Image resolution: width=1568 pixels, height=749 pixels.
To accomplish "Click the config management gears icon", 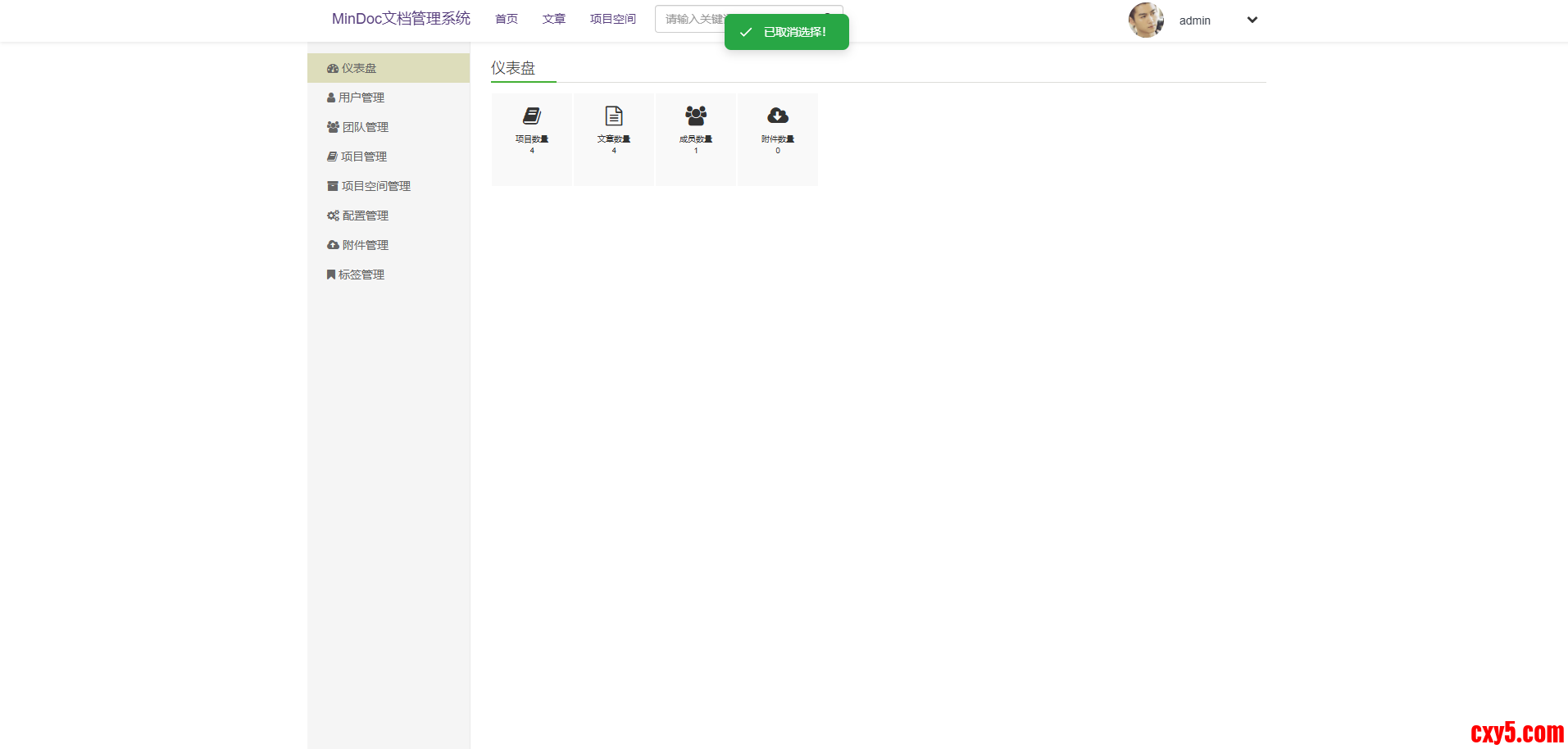I will (x=333, y=216).
